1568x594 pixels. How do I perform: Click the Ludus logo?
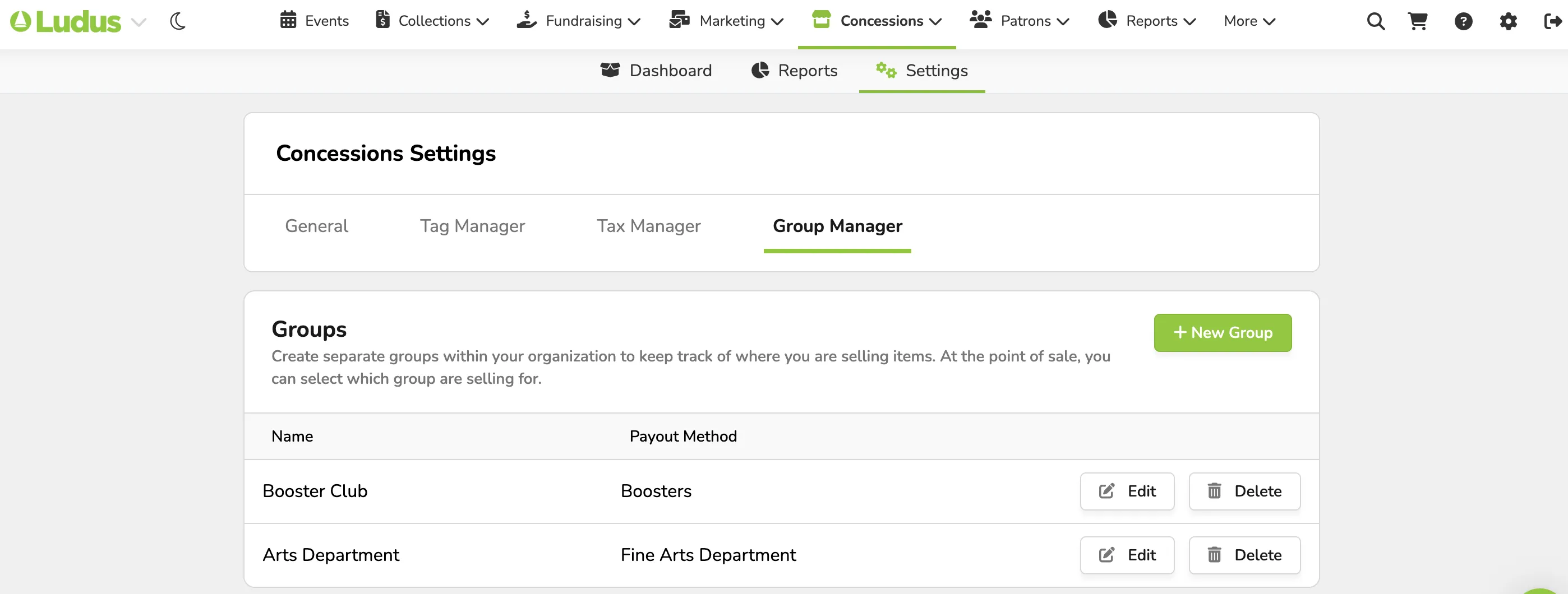(66, 21)
